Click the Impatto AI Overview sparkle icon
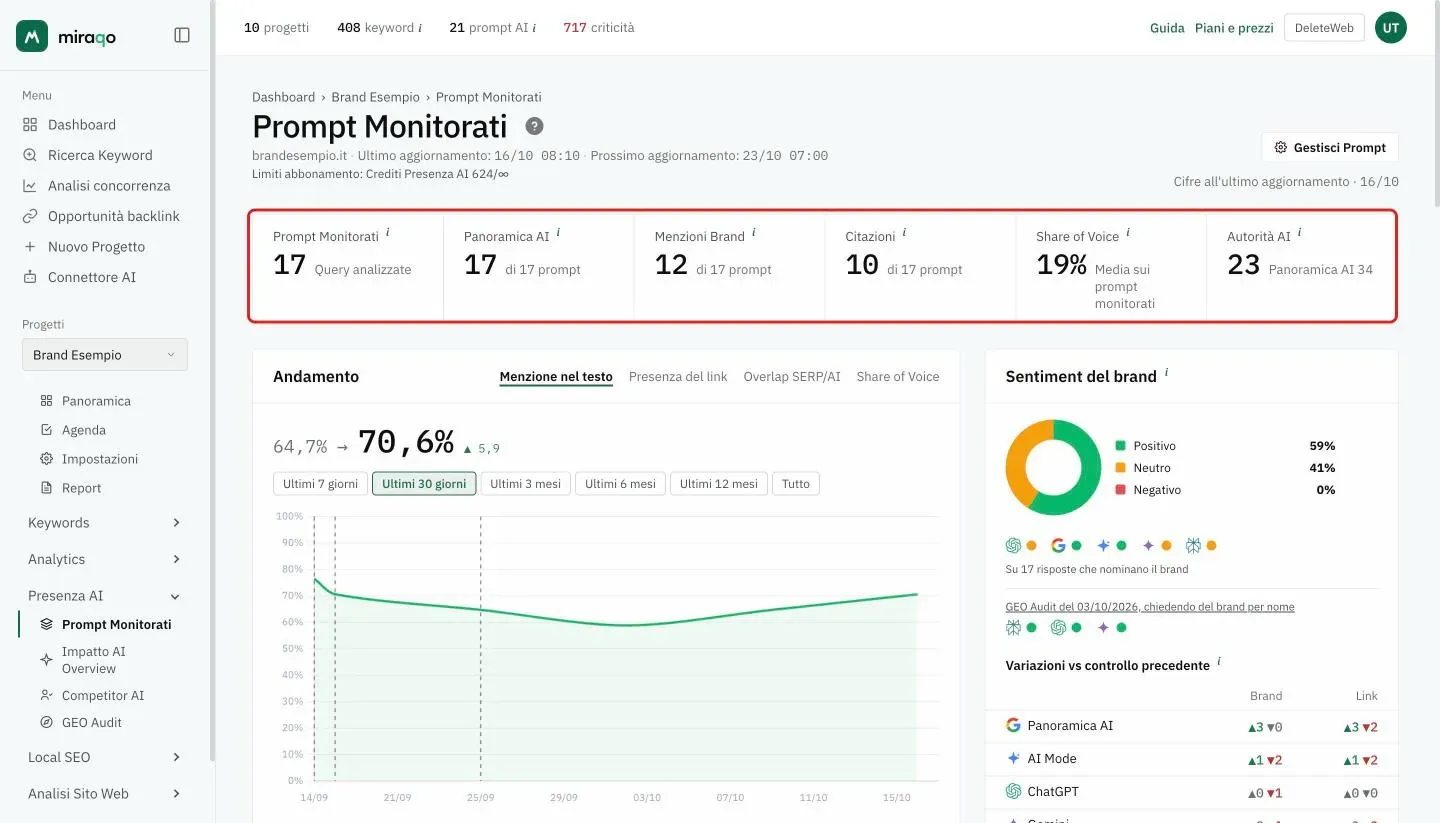1440x823 pixels. click(x=46, y=660)
